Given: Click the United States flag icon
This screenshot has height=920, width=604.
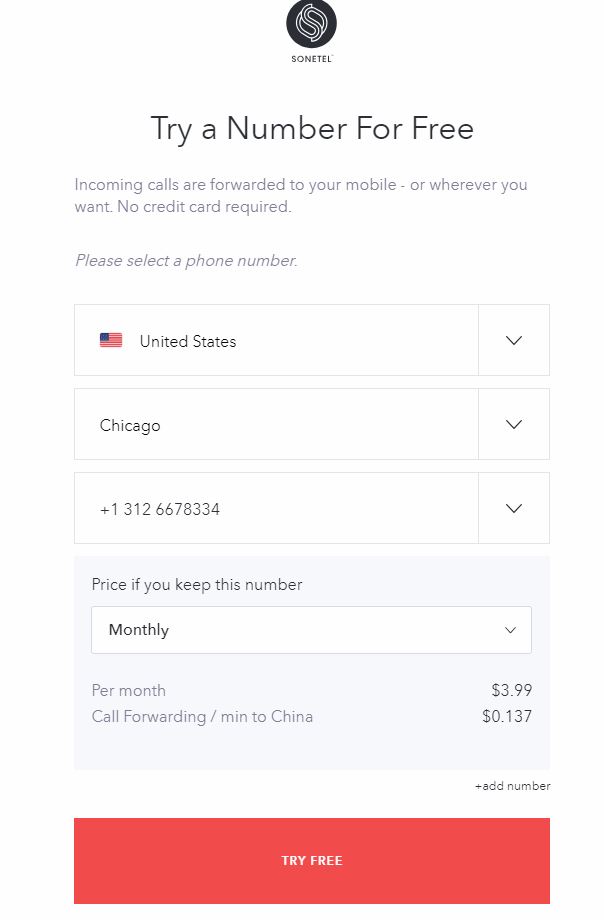Looking at the screenshot, I should pyautogui.click(x=111, y=340).
